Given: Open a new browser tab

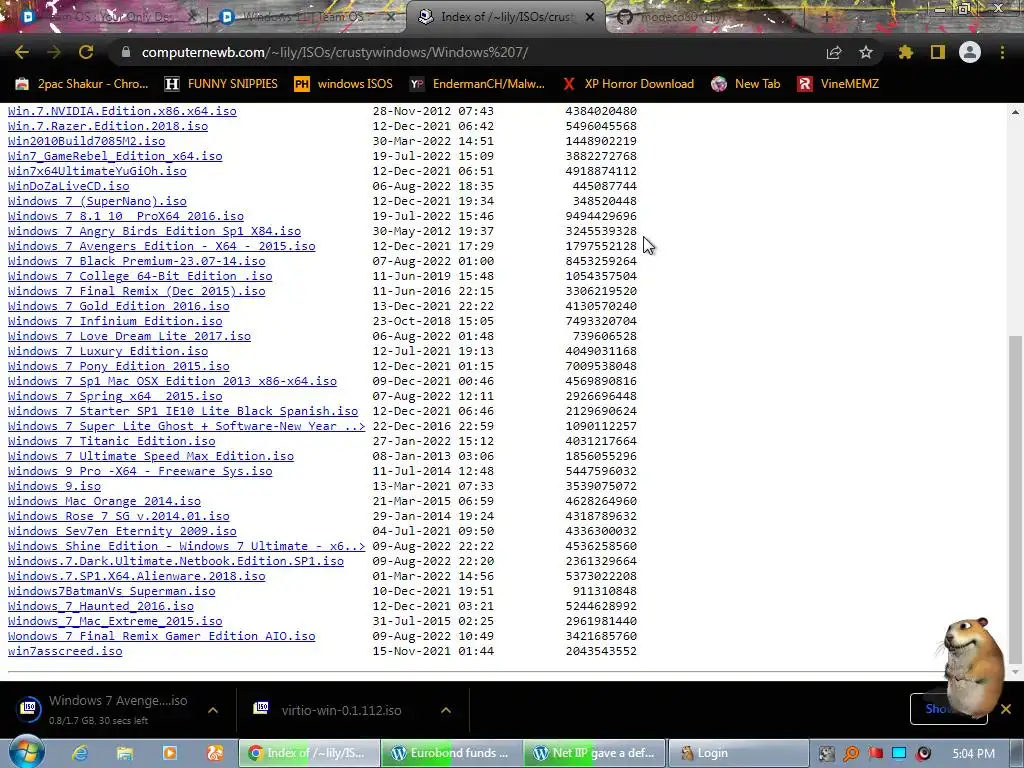Looking at the screenshot, I should 826,17.
